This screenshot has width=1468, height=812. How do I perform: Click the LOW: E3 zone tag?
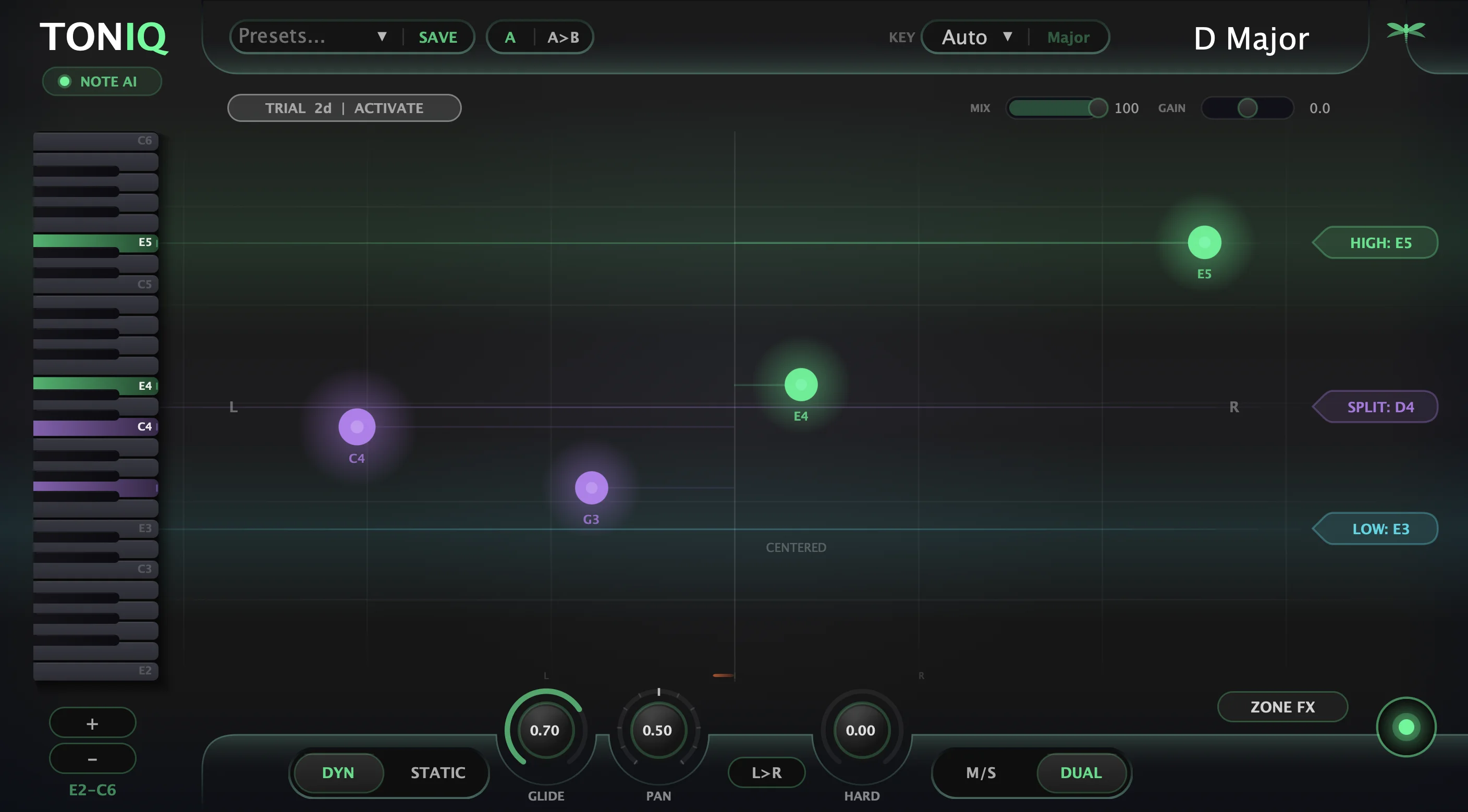(1375, 529)
